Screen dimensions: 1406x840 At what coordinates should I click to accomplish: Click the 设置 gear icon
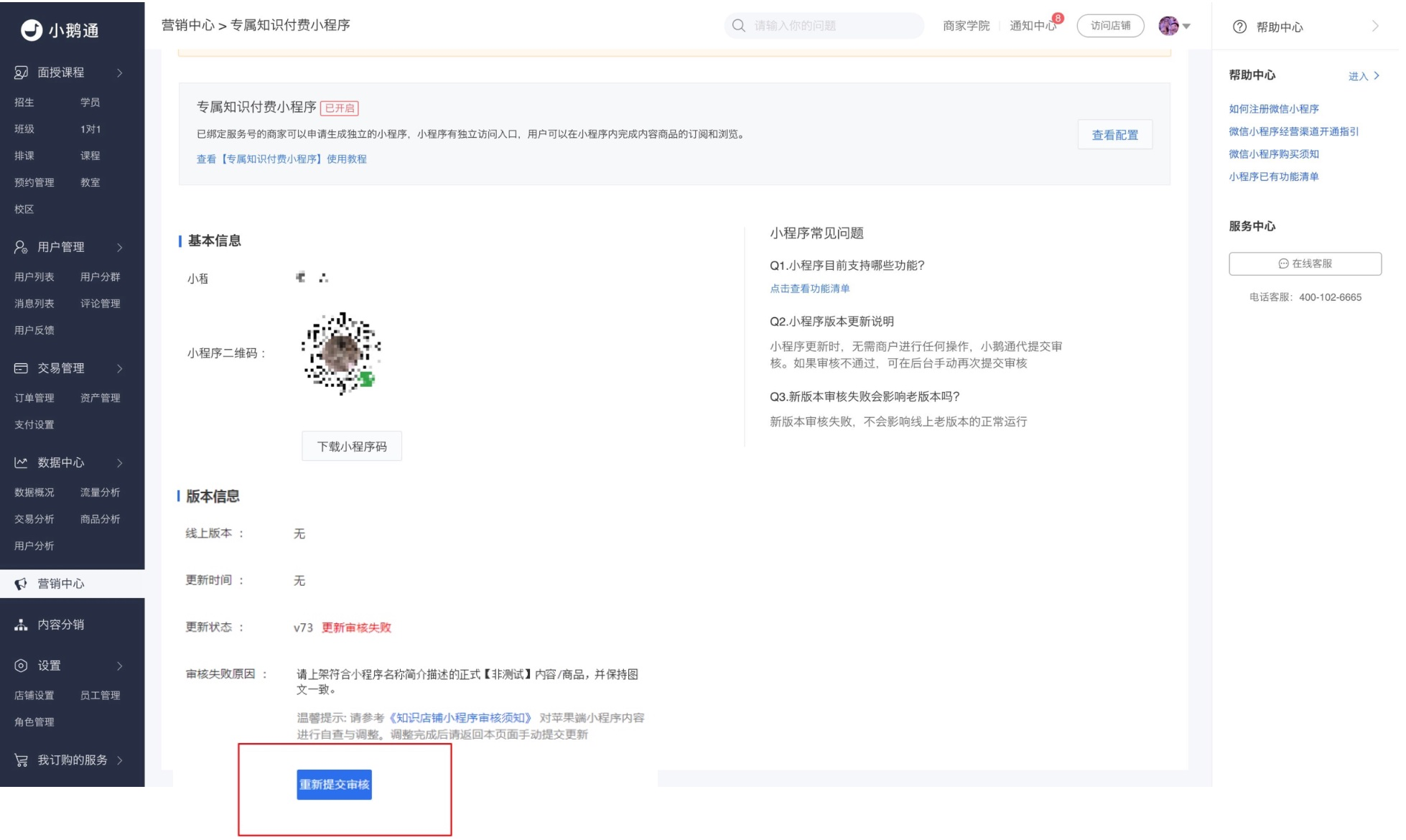coord(21,666)
